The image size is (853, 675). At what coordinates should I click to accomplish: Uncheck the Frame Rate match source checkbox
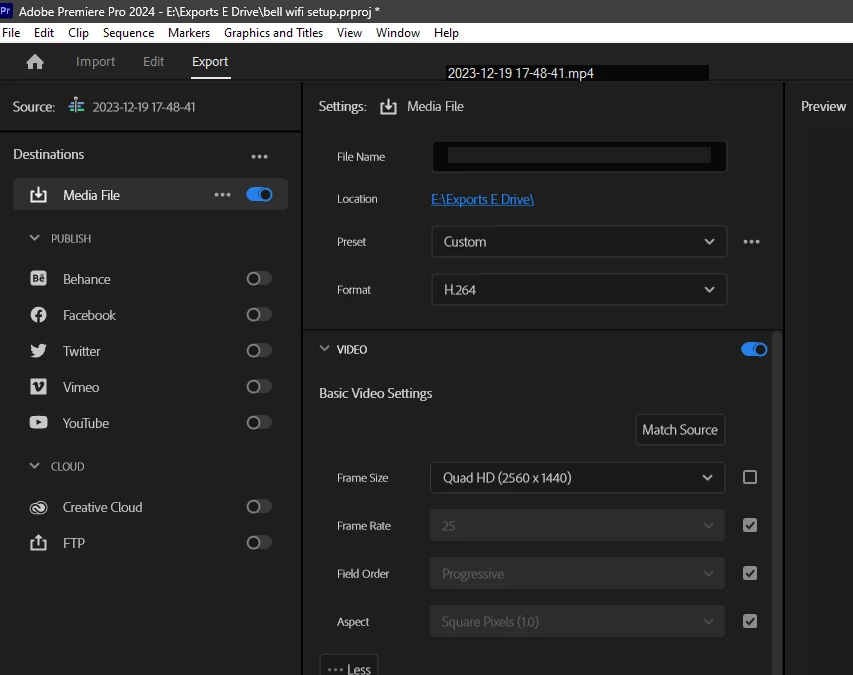point(750,525)
